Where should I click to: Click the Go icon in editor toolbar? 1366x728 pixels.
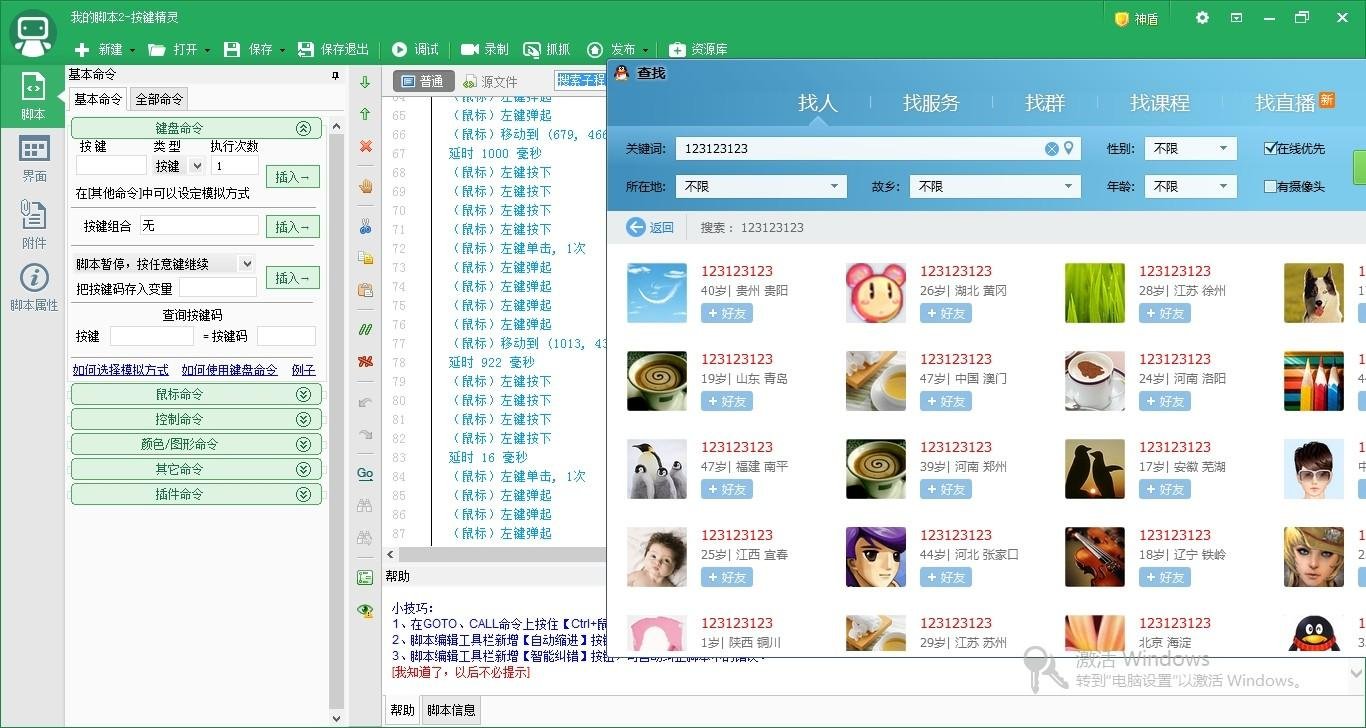(x=365, y=474)
